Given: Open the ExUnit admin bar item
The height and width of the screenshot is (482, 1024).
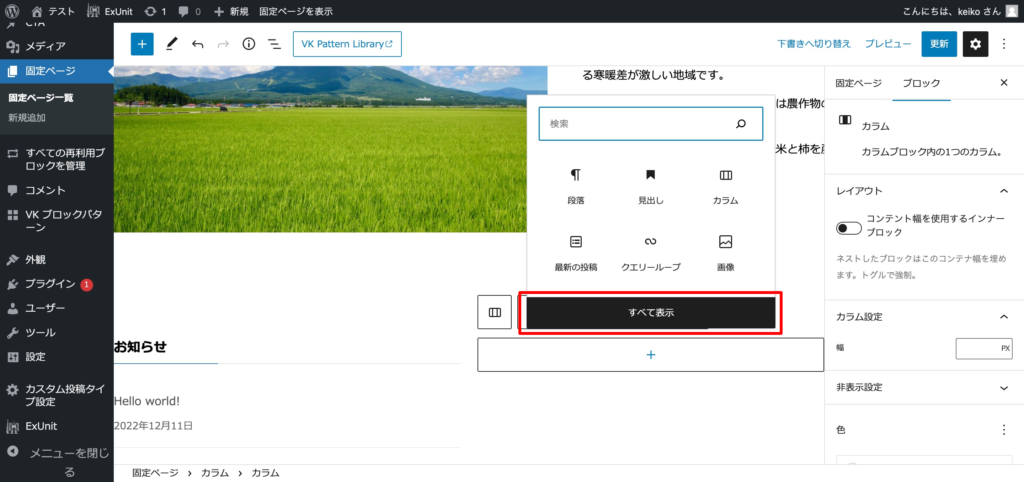Looking at the screenshot, I should tap(110, 11).
